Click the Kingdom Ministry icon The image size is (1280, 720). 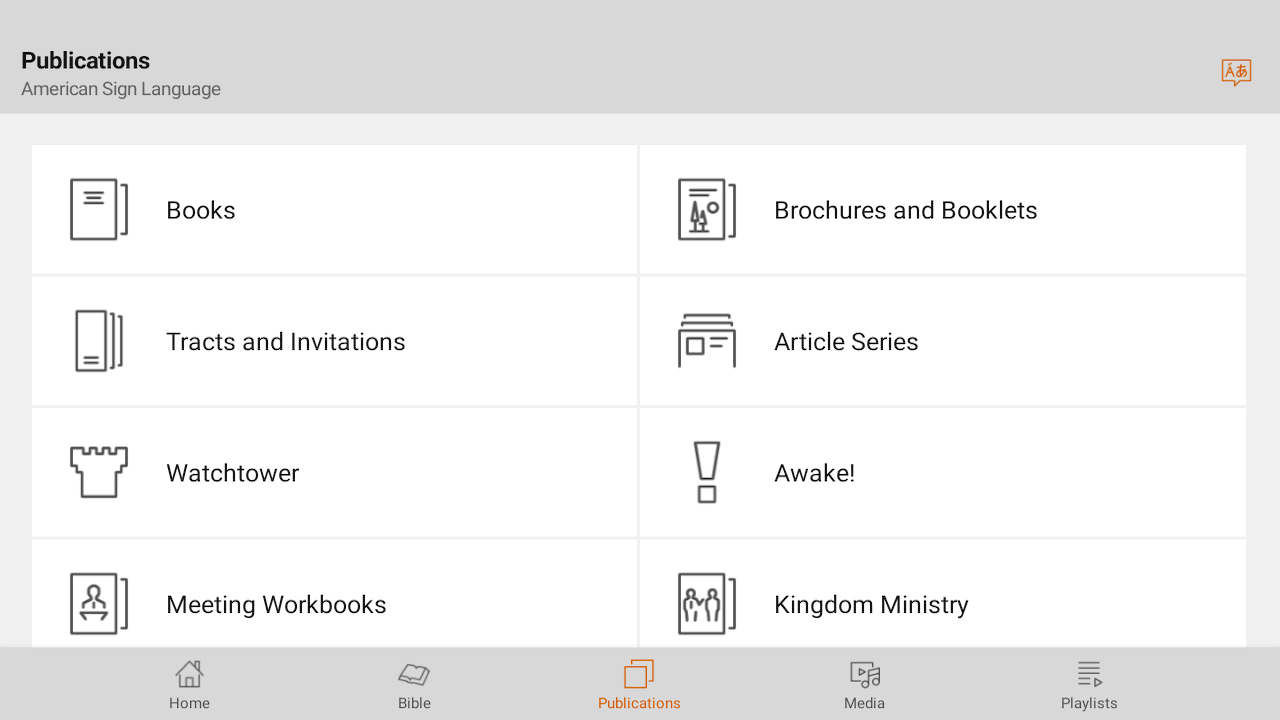[706, 604]
